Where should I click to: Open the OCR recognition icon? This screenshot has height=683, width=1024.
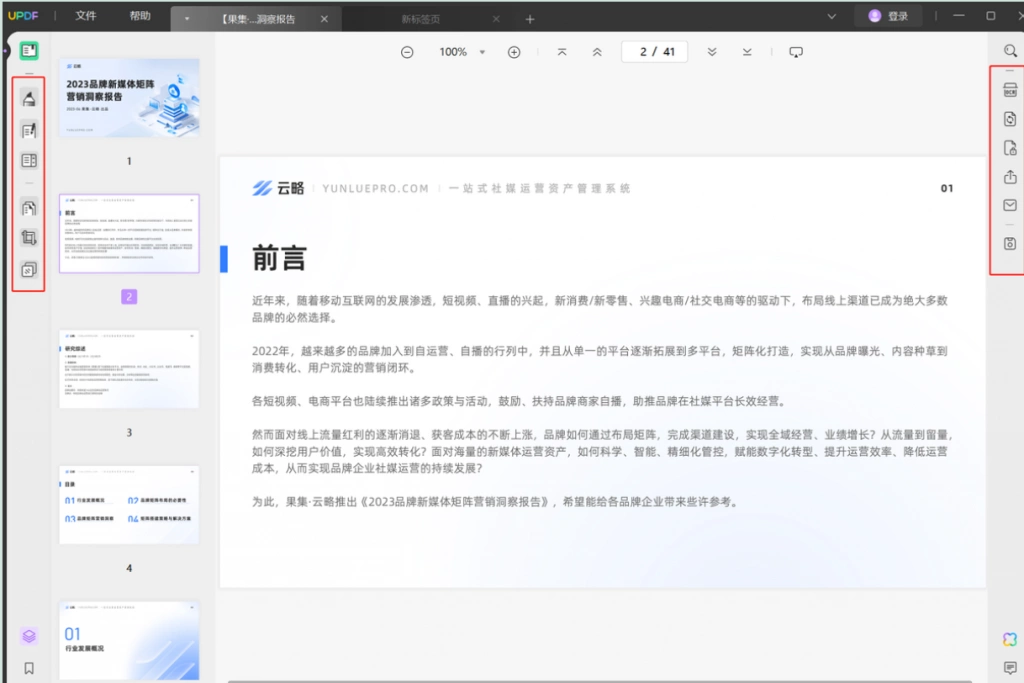[1010, 90]
